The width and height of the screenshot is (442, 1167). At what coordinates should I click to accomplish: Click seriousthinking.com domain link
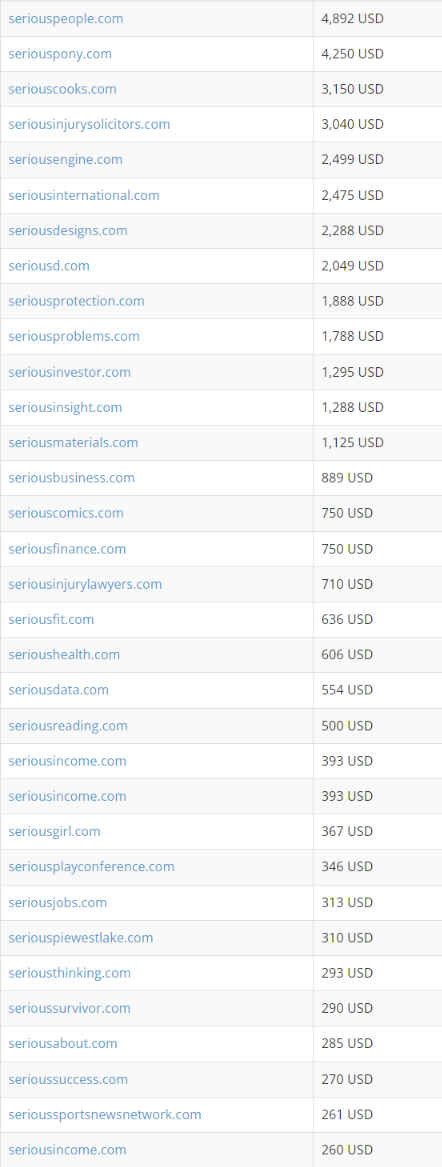pos(69,973)
